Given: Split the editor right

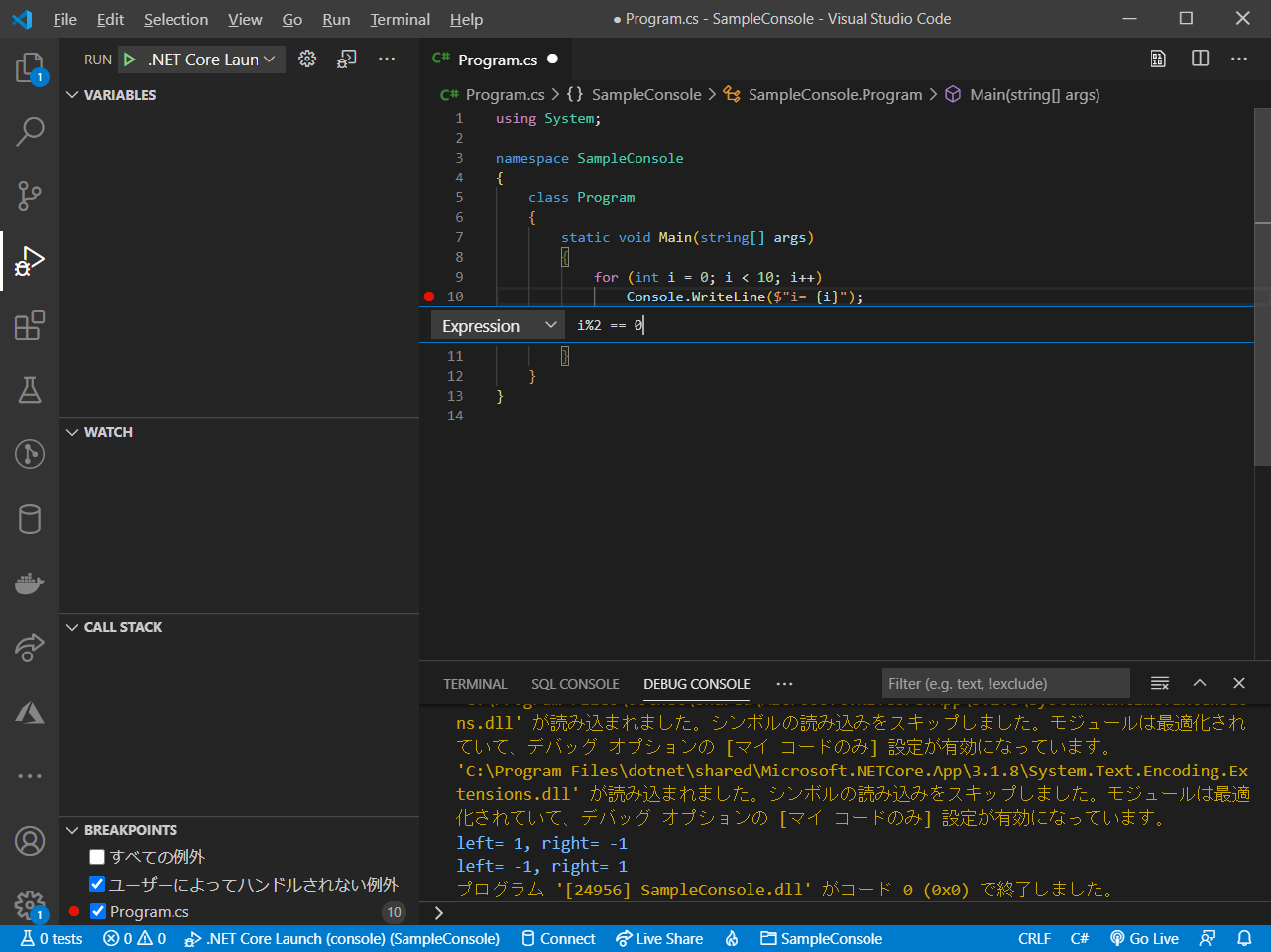Looking at the screenshot, I should [x=1200, y=59].
